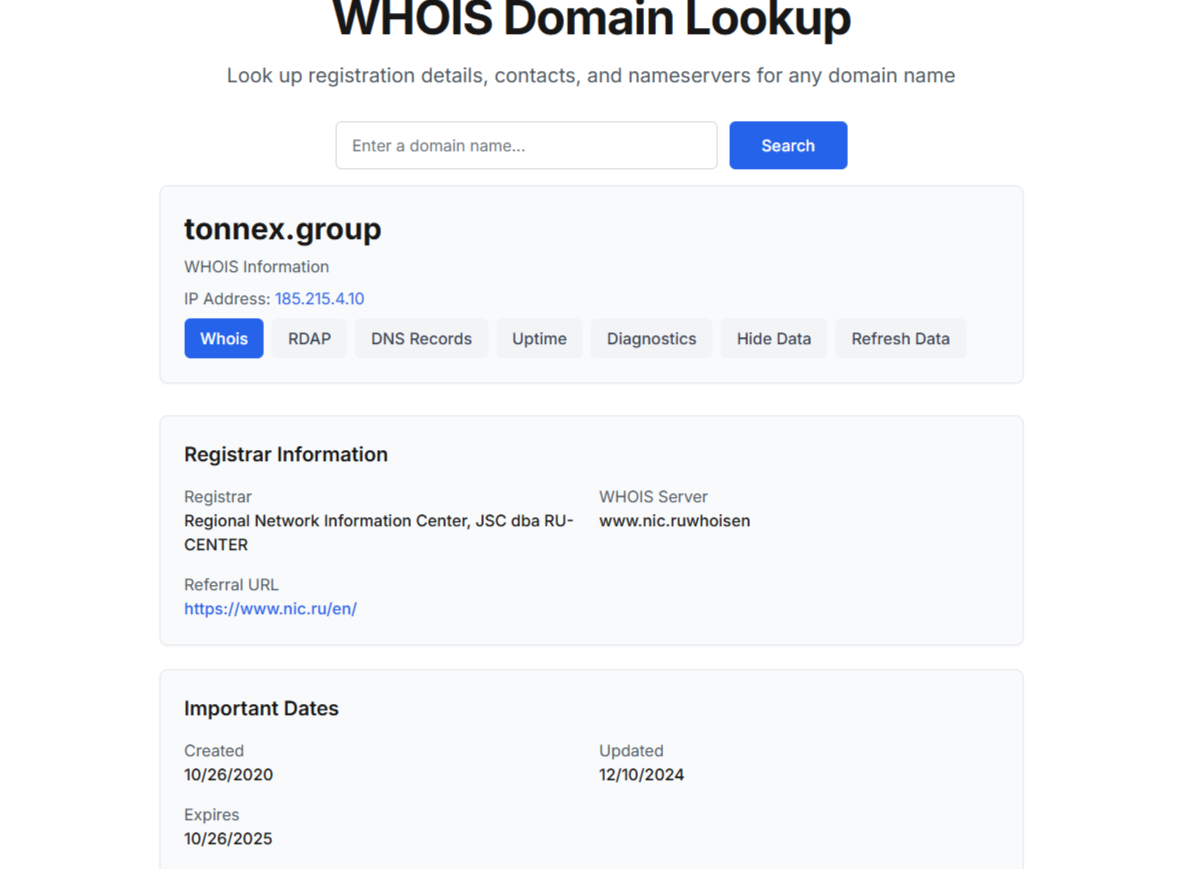Click the Updated date 12/10/2024
The width and height of the screenshot is (1180, 869).
coord(641,774)
